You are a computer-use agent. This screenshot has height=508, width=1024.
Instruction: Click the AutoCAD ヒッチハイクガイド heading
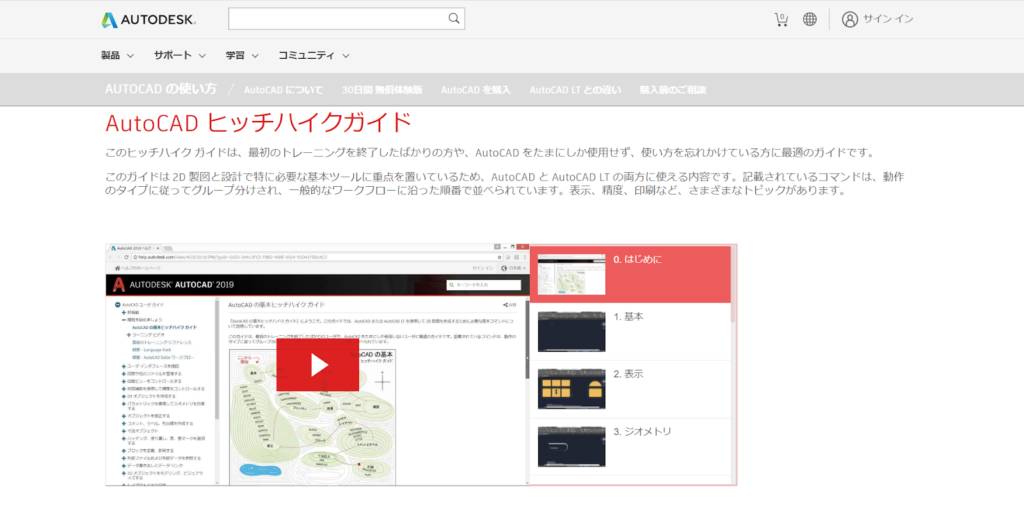258,122
